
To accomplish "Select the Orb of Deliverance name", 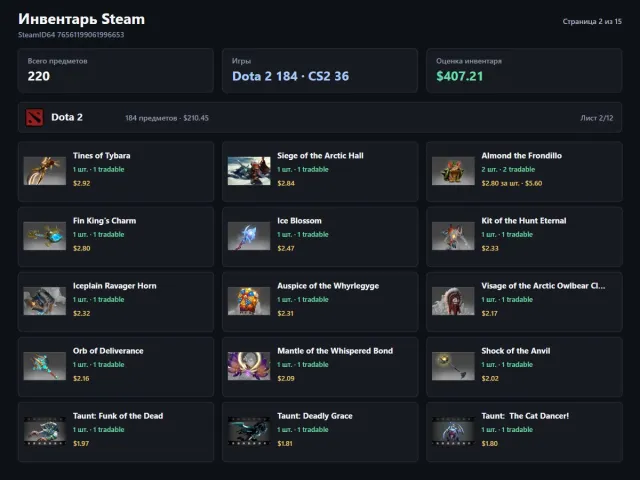I will click(108, 351).
